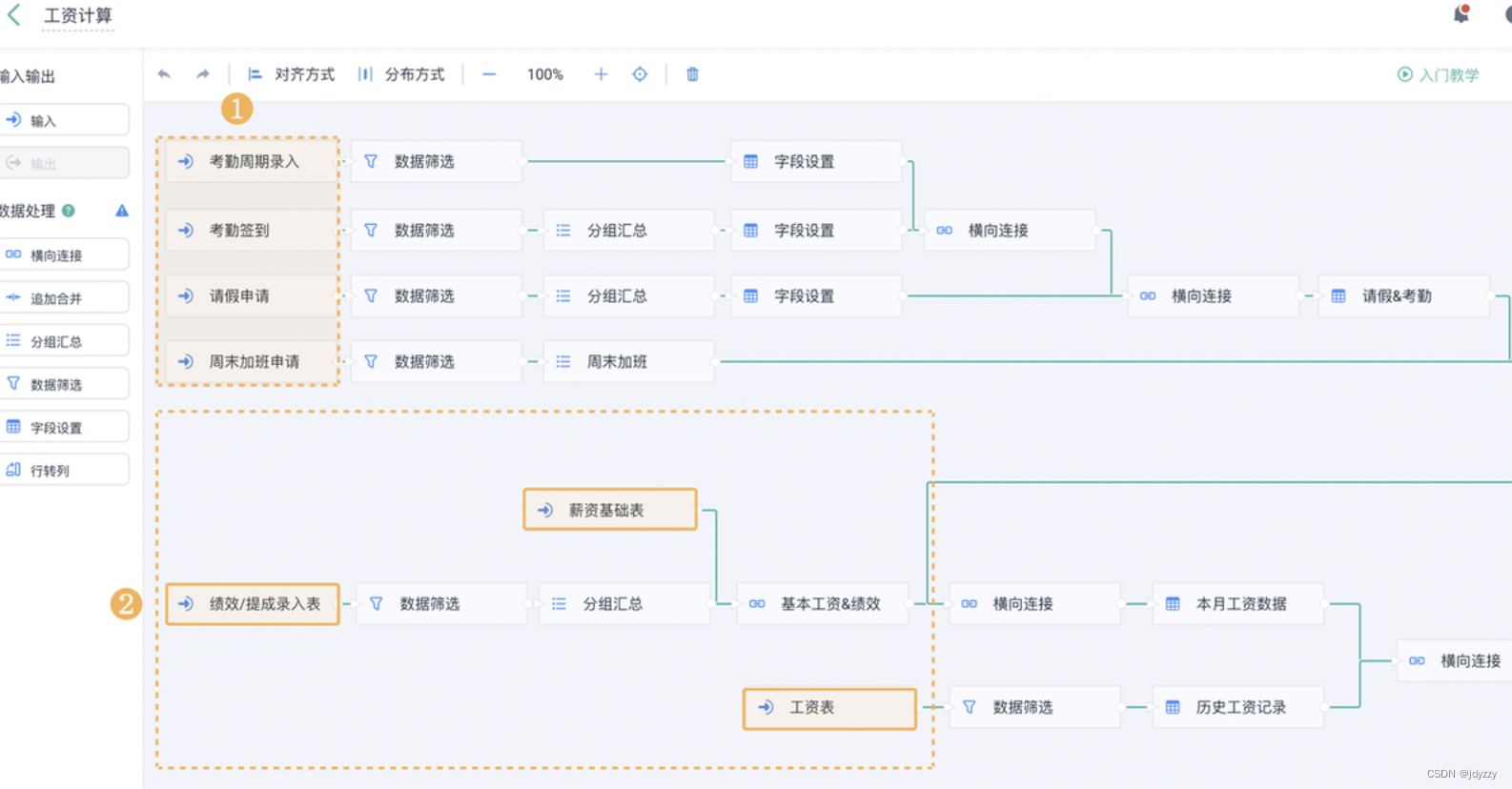Click 数据筛选 node after 考勤签到
Image resolution: width=1512 pixels, height=789 pixels.
[437, 231]
